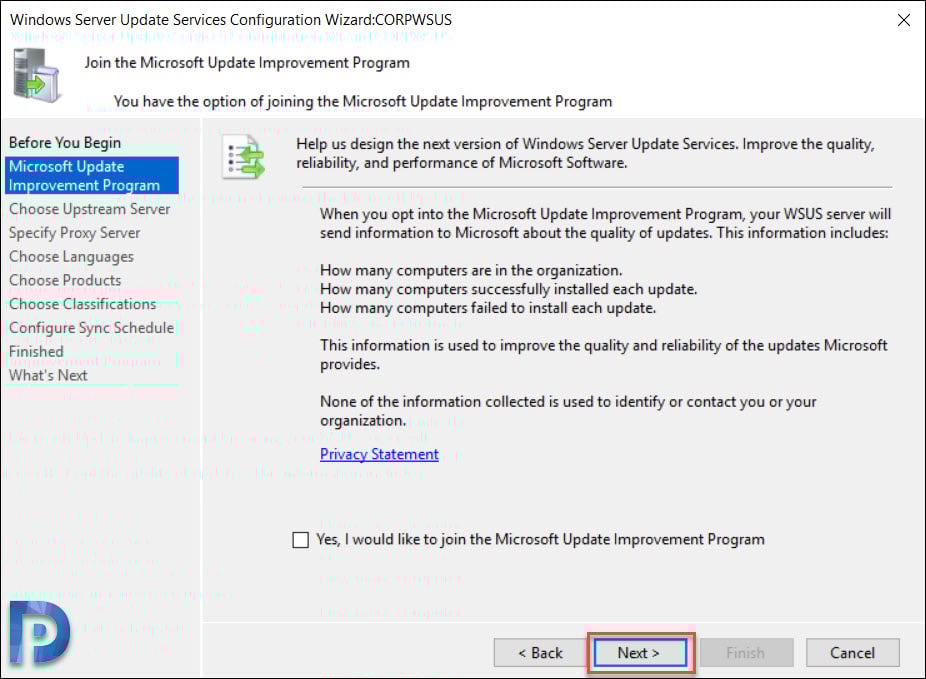Select Choose Upstream Server step
This screenshot has width=926, height=679.
click(89, 209)
